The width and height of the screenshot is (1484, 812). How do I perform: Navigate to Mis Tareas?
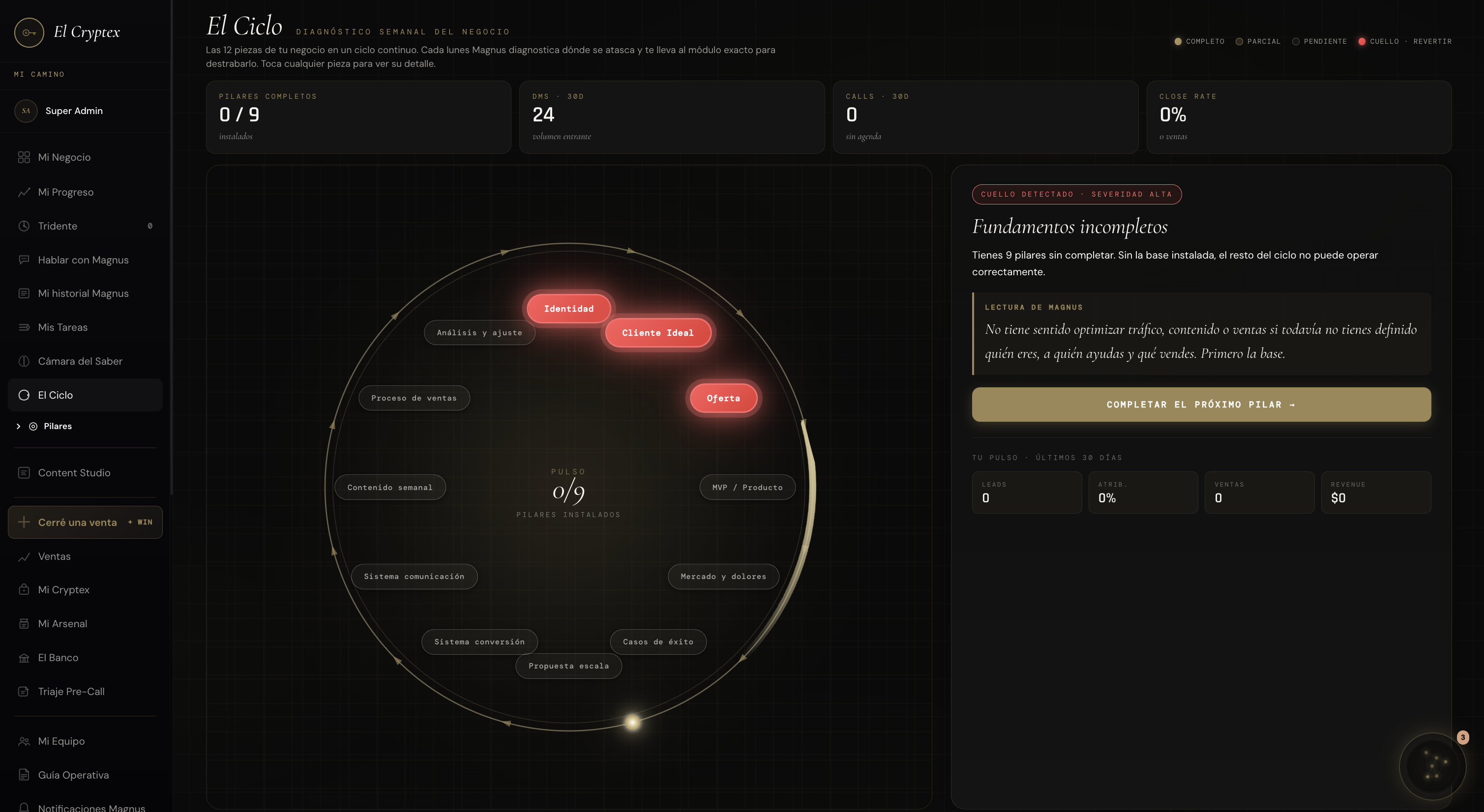coord(85,327)
